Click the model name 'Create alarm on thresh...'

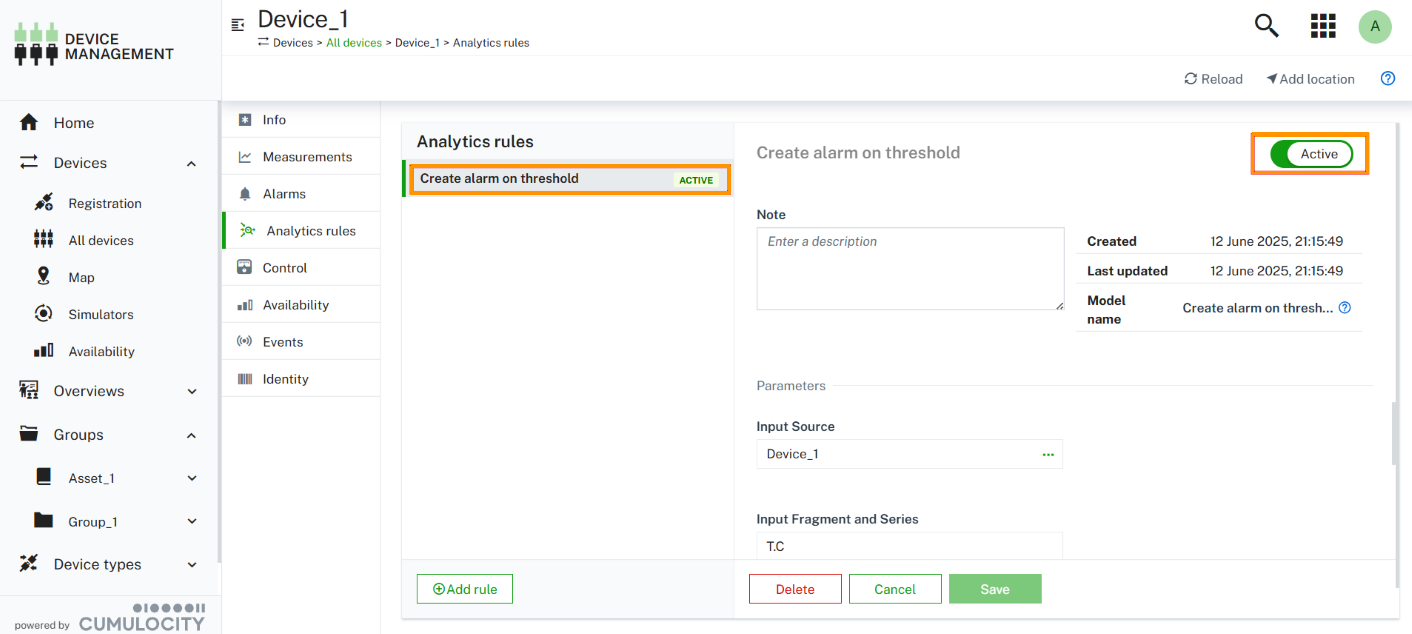1257,308
